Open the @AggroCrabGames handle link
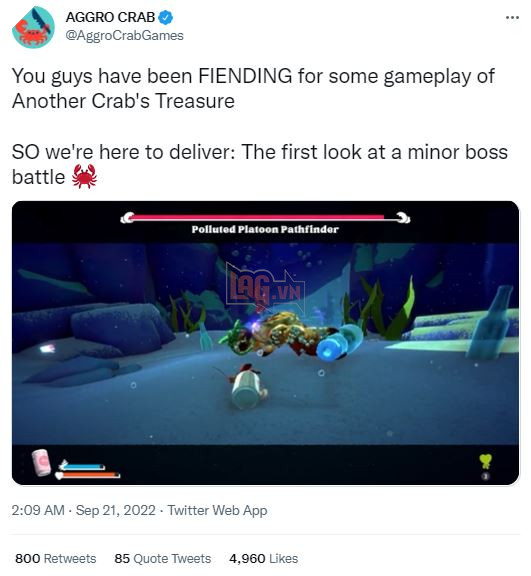The image size is (531, 576). 124,35
